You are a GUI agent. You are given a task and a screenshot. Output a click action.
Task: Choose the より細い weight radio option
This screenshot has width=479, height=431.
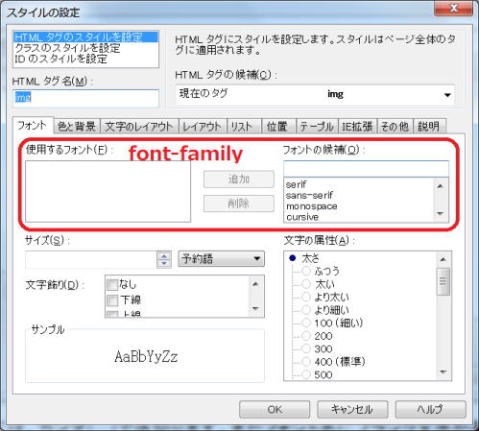click(x=306, y=310)
